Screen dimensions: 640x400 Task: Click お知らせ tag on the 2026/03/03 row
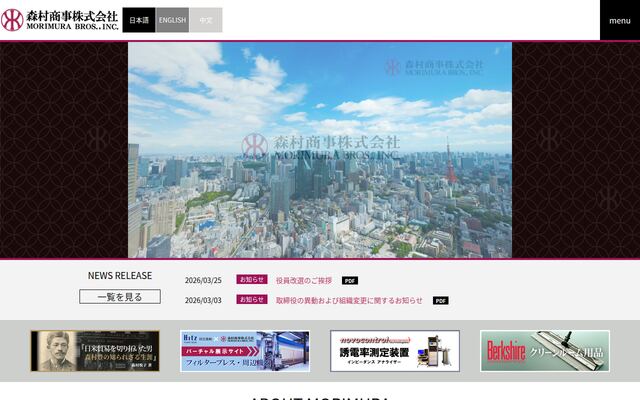tap(252, 300)
